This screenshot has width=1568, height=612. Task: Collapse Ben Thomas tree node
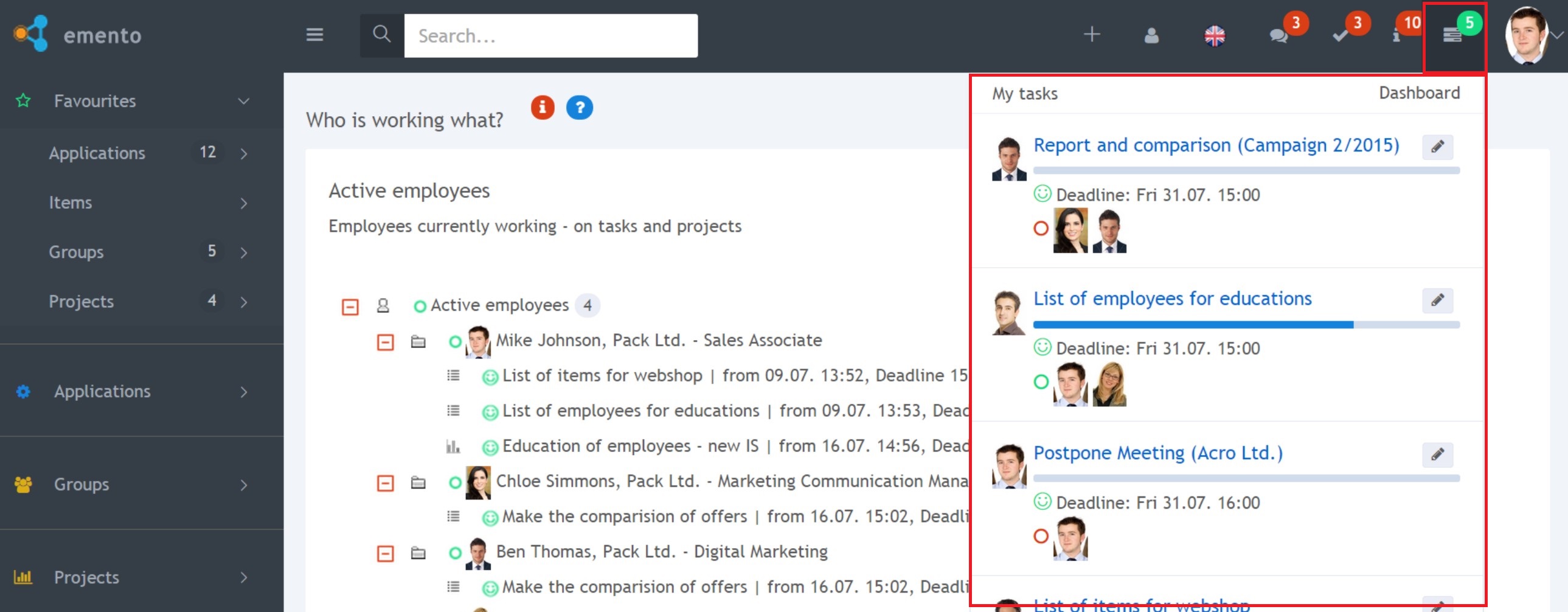coord(385,554)
